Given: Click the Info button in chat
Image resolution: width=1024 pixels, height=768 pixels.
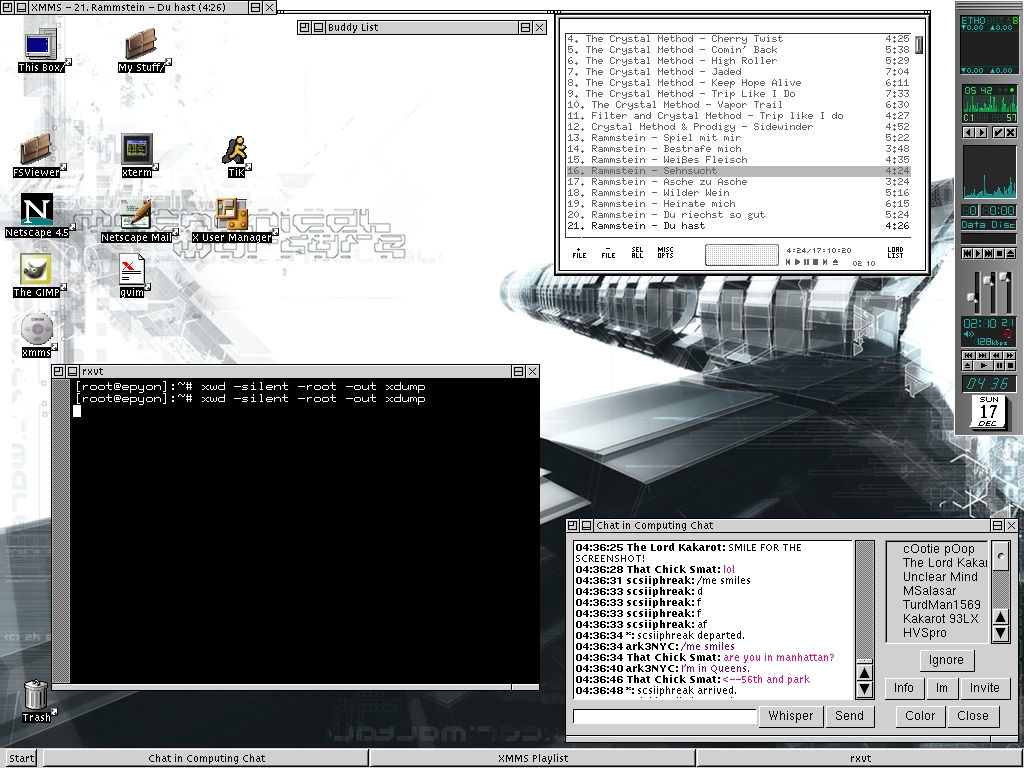Looking at the screenshot, I should click(x=904, y=688).
